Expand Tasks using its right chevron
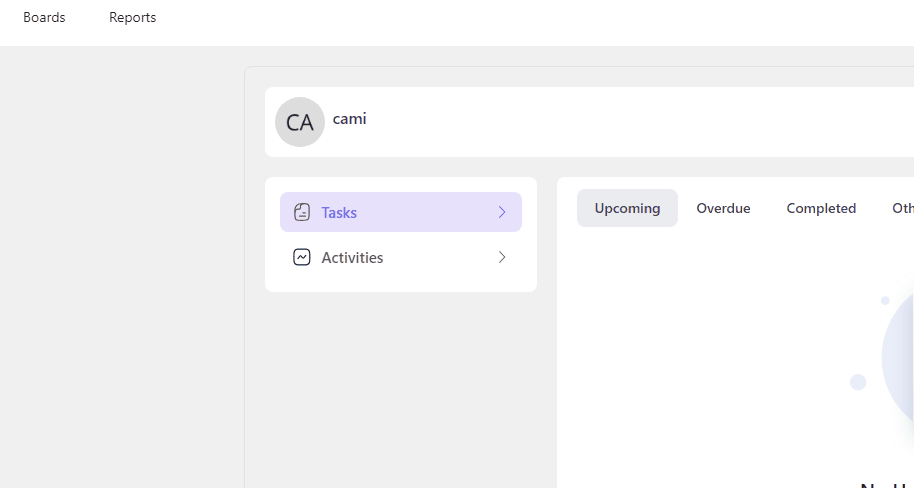Viewport: 914px width, 488px height. tap(502, 212)
